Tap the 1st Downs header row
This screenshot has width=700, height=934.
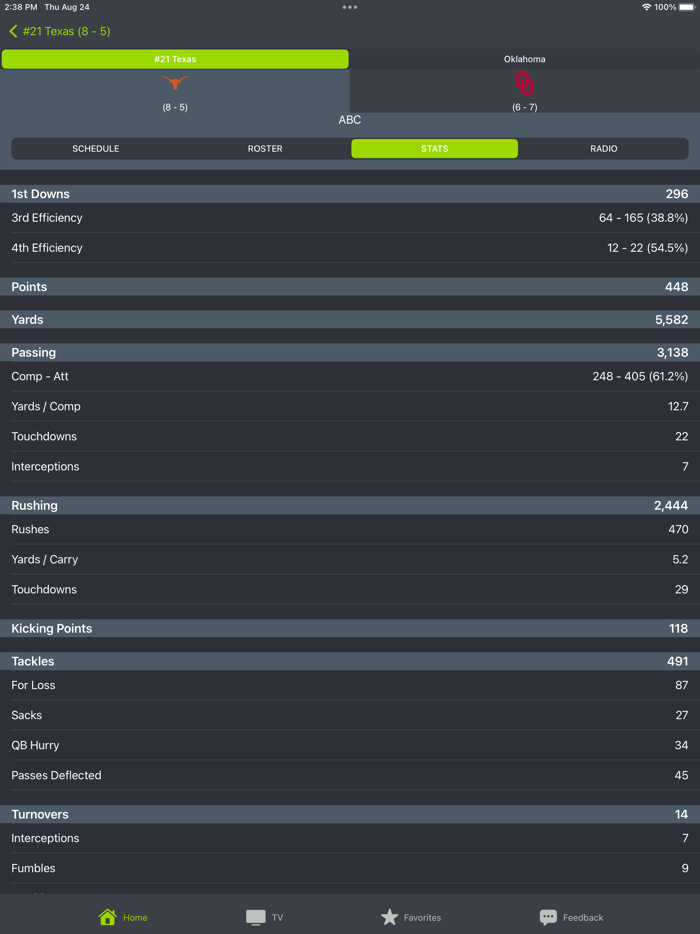350,194
